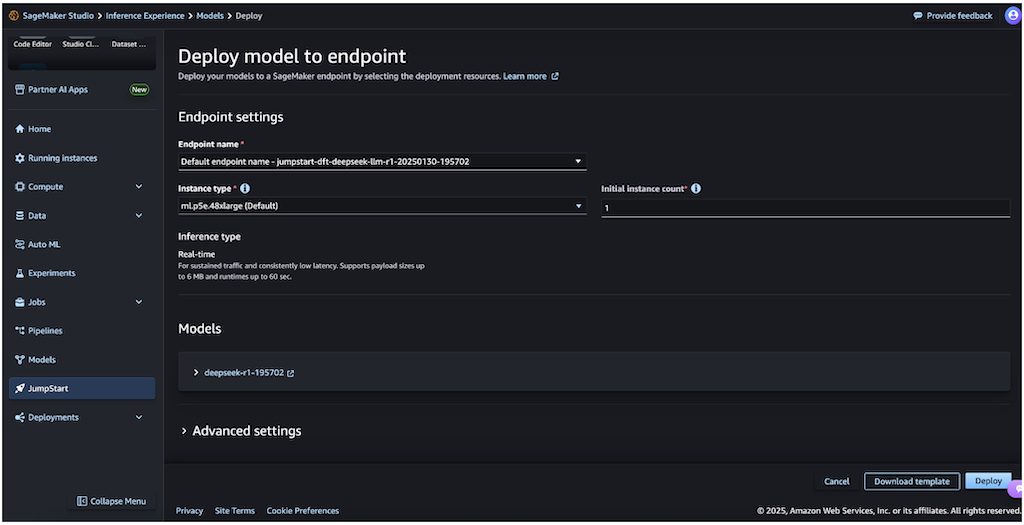
Task: Expand the deepseek-r1-195702 model row
Action: (x=196, y=373)
